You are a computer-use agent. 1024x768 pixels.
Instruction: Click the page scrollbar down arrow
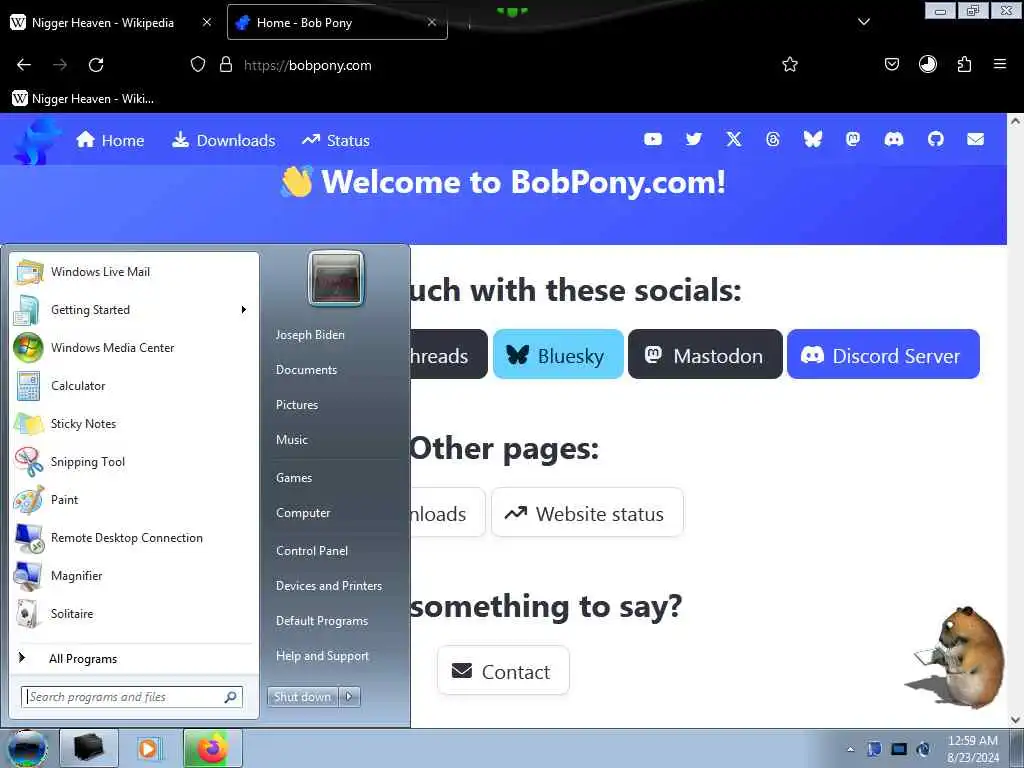(1015, 719)
